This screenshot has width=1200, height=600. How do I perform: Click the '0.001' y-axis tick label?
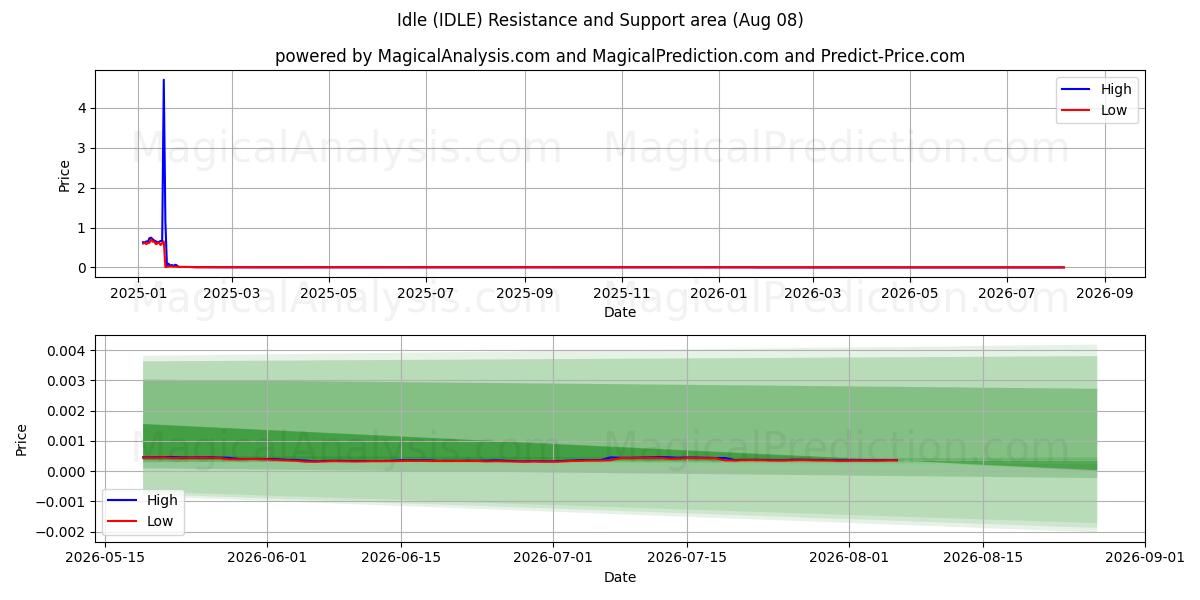67,441
